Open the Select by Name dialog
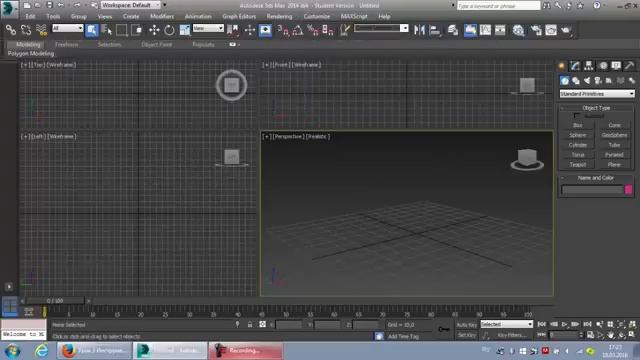 tap(107, 30)
